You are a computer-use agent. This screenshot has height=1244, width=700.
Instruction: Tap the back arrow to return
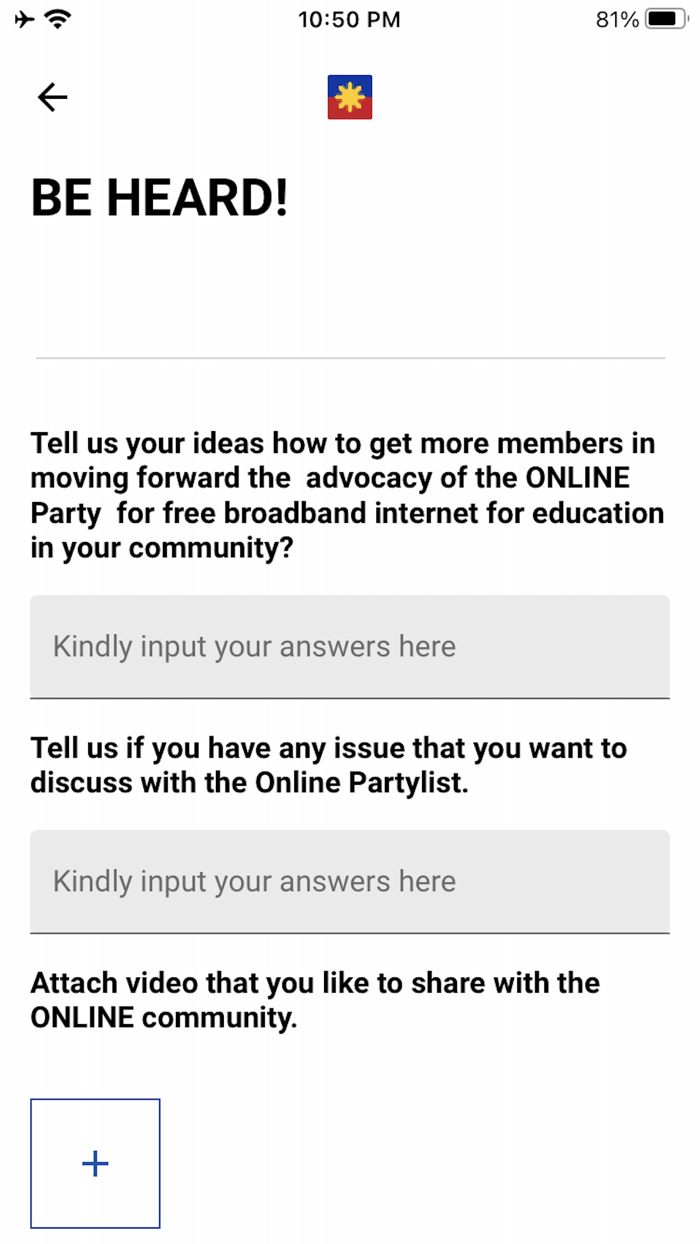(51, 97)
